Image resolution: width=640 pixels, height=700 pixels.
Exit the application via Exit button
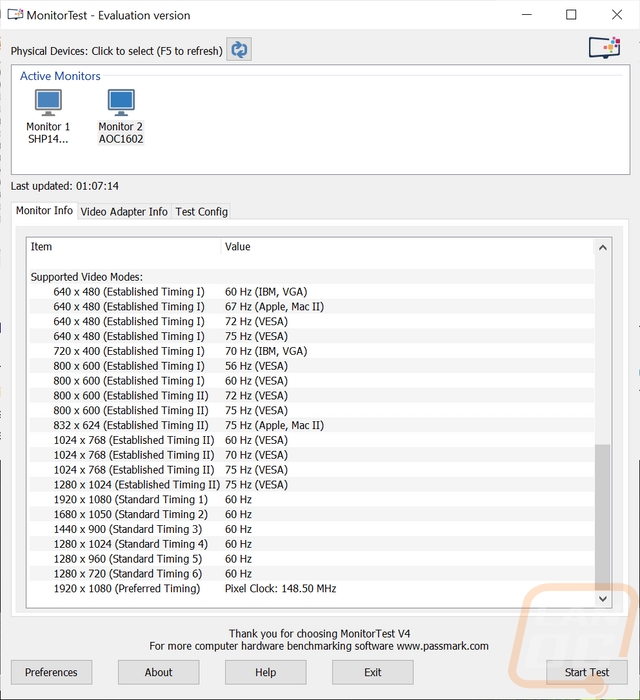click(x=373, y=672)
